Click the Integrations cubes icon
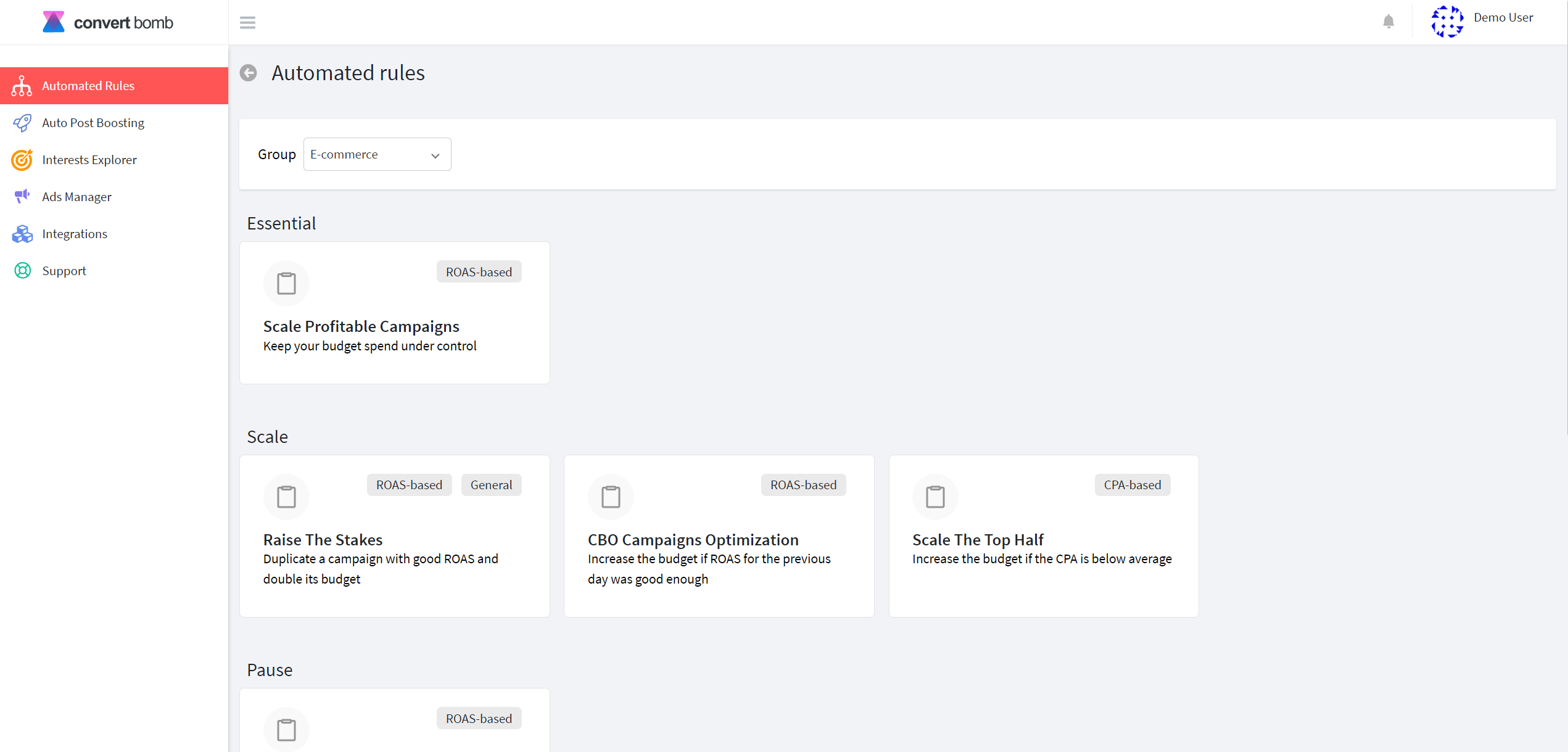1568x752 pixels. coord(22,234)
